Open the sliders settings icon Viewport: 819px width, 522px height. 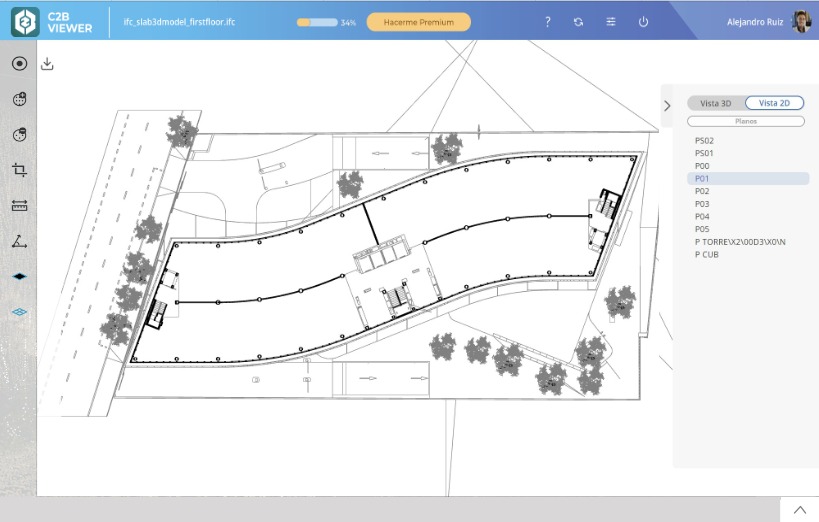[611, 22]
